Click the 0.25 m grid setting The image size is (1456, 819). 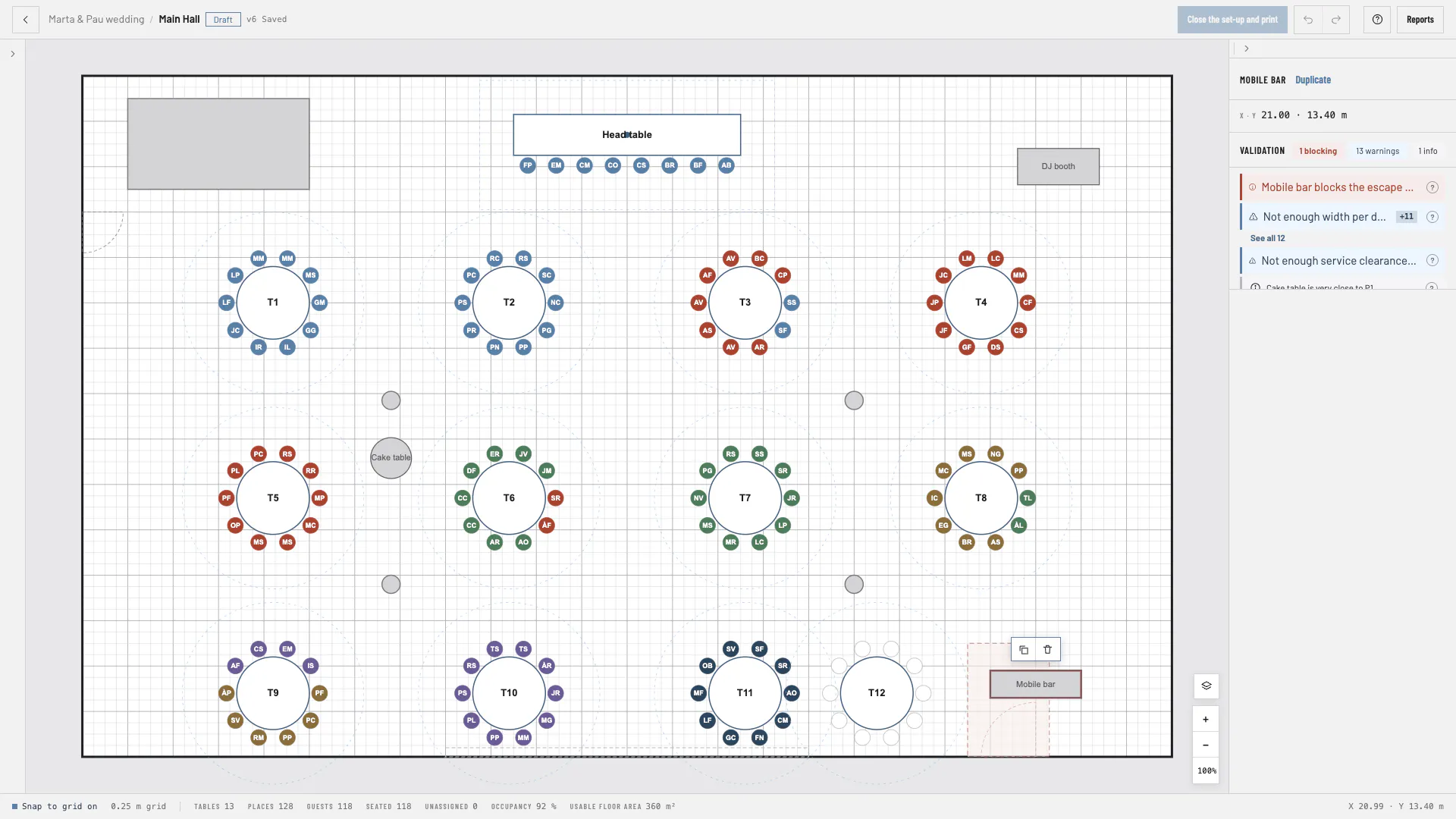click(x=138, y=806)
